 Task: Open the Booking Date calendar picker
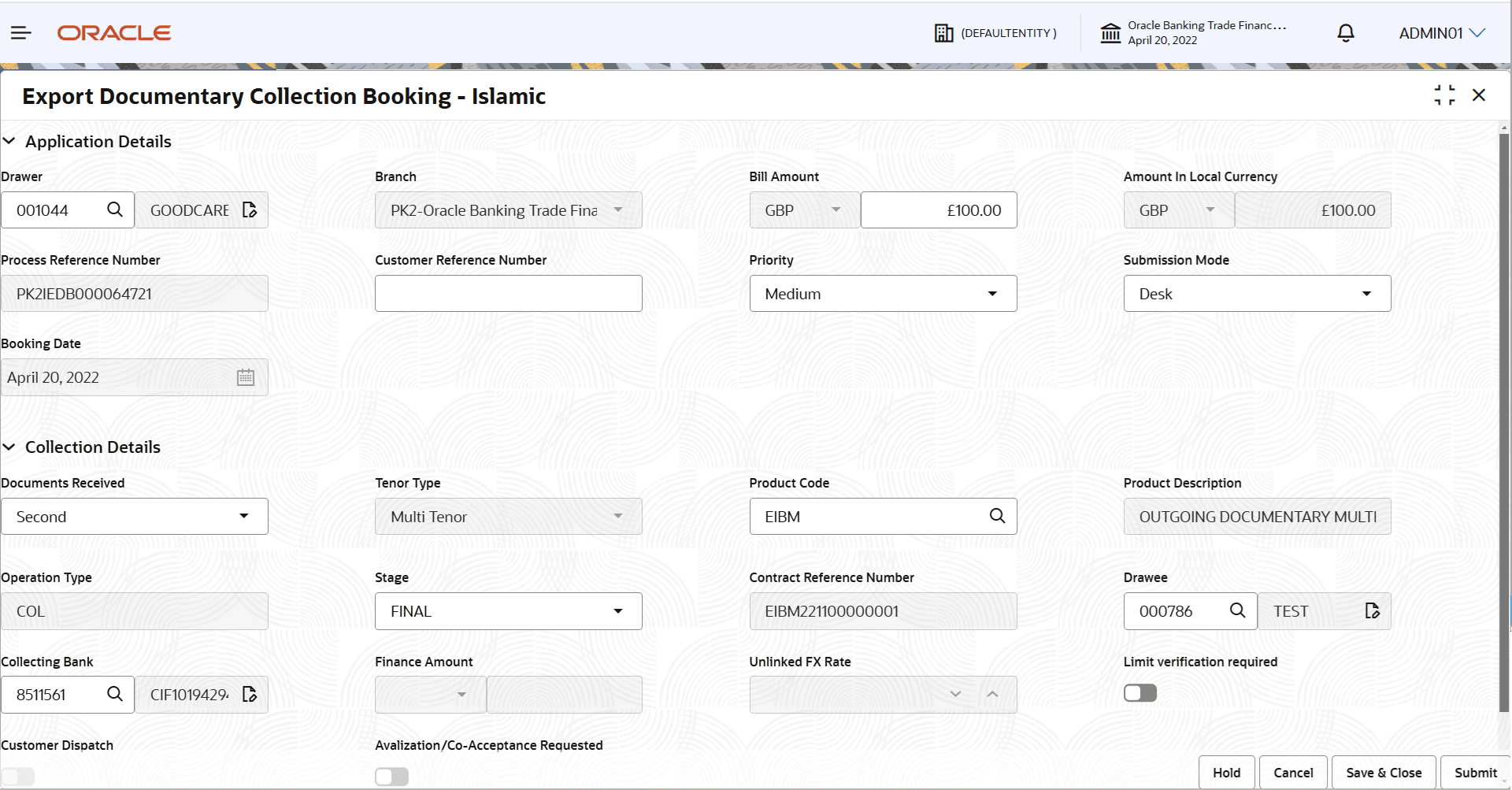point(246,377)
